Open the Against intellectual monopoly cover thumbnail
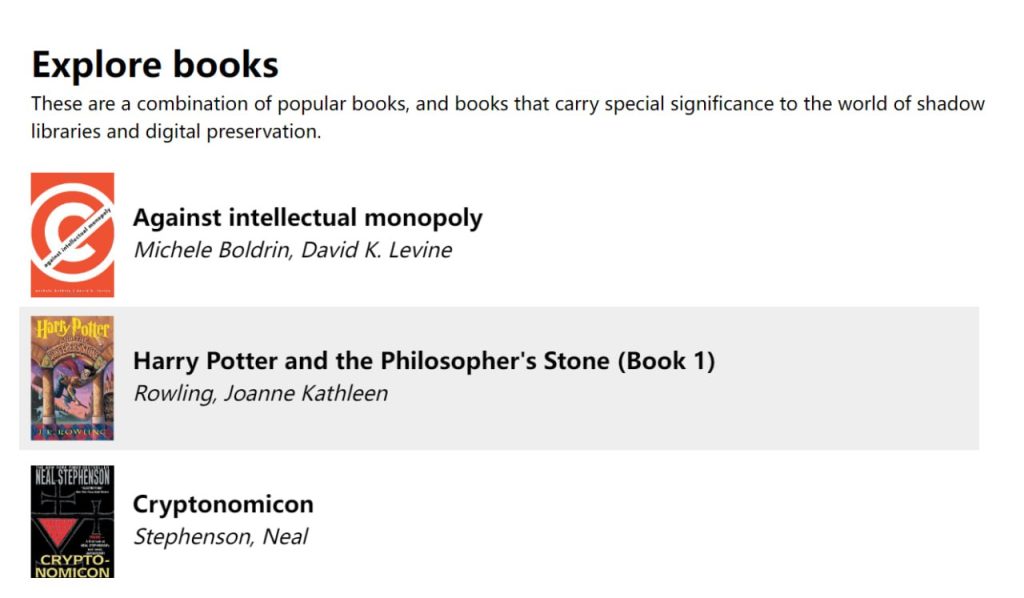 click(72, 235)
